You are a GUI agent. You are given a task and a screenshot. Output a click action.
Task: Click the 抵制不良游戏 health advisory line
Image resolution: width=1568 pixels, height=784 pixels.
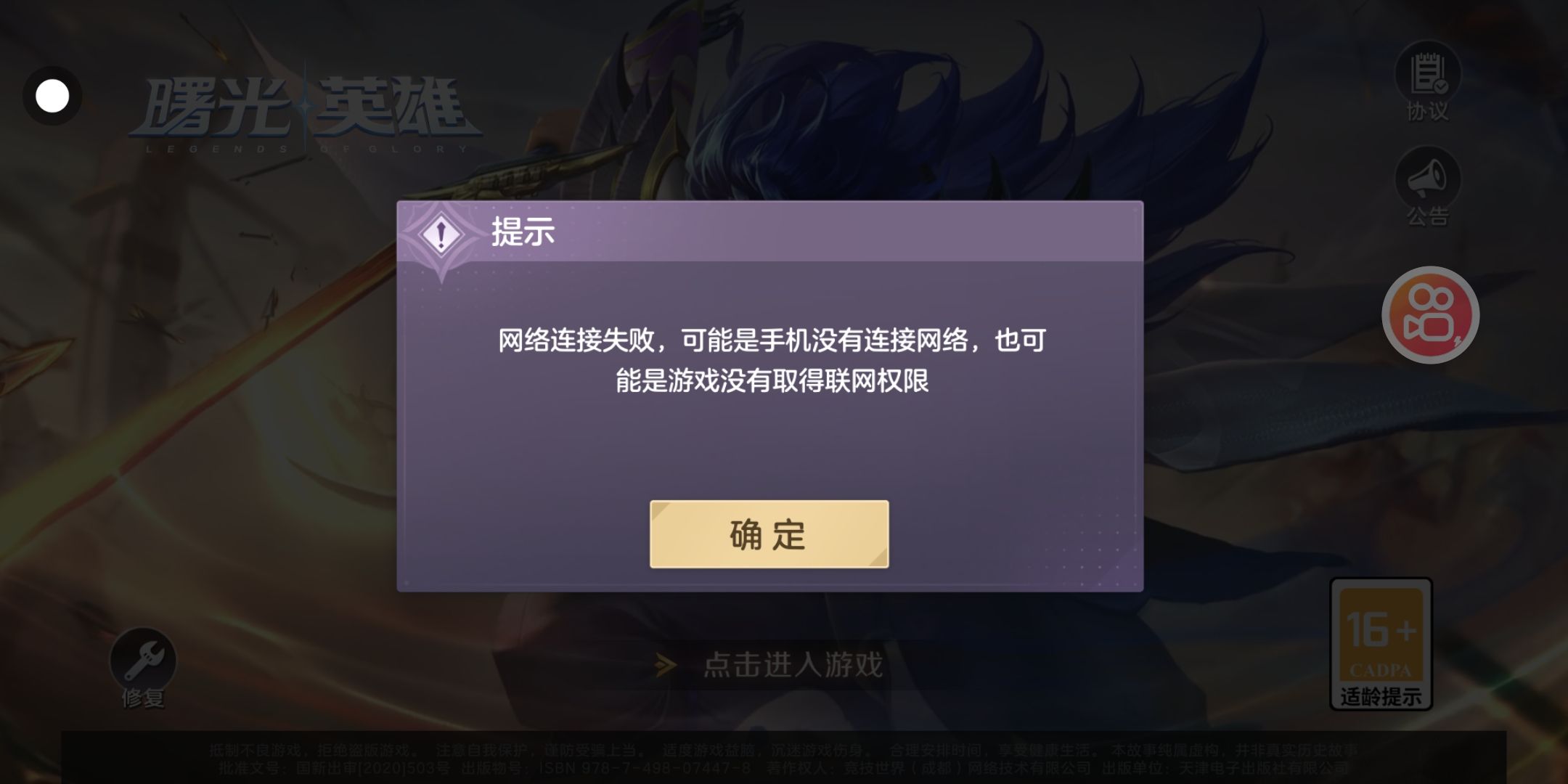tap(783, 750)
